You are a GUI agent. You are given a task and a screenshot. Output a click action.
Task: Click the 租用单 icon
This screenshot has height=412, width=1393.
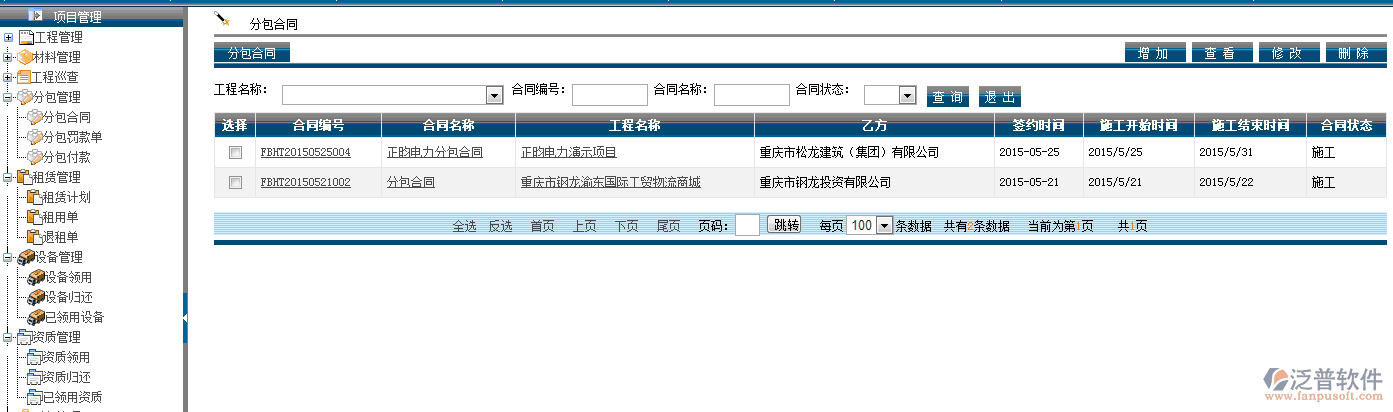tap(33, 217)
